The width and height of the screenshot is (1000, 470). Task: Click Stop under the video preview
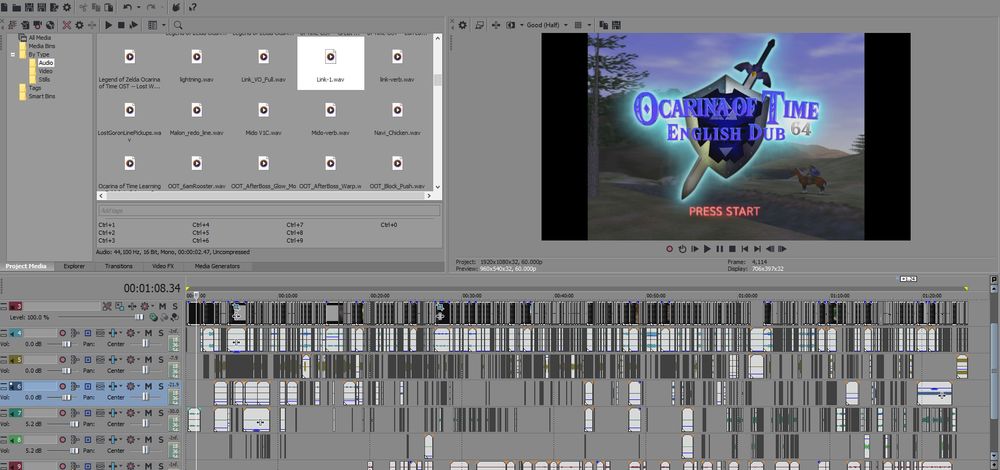732,249
